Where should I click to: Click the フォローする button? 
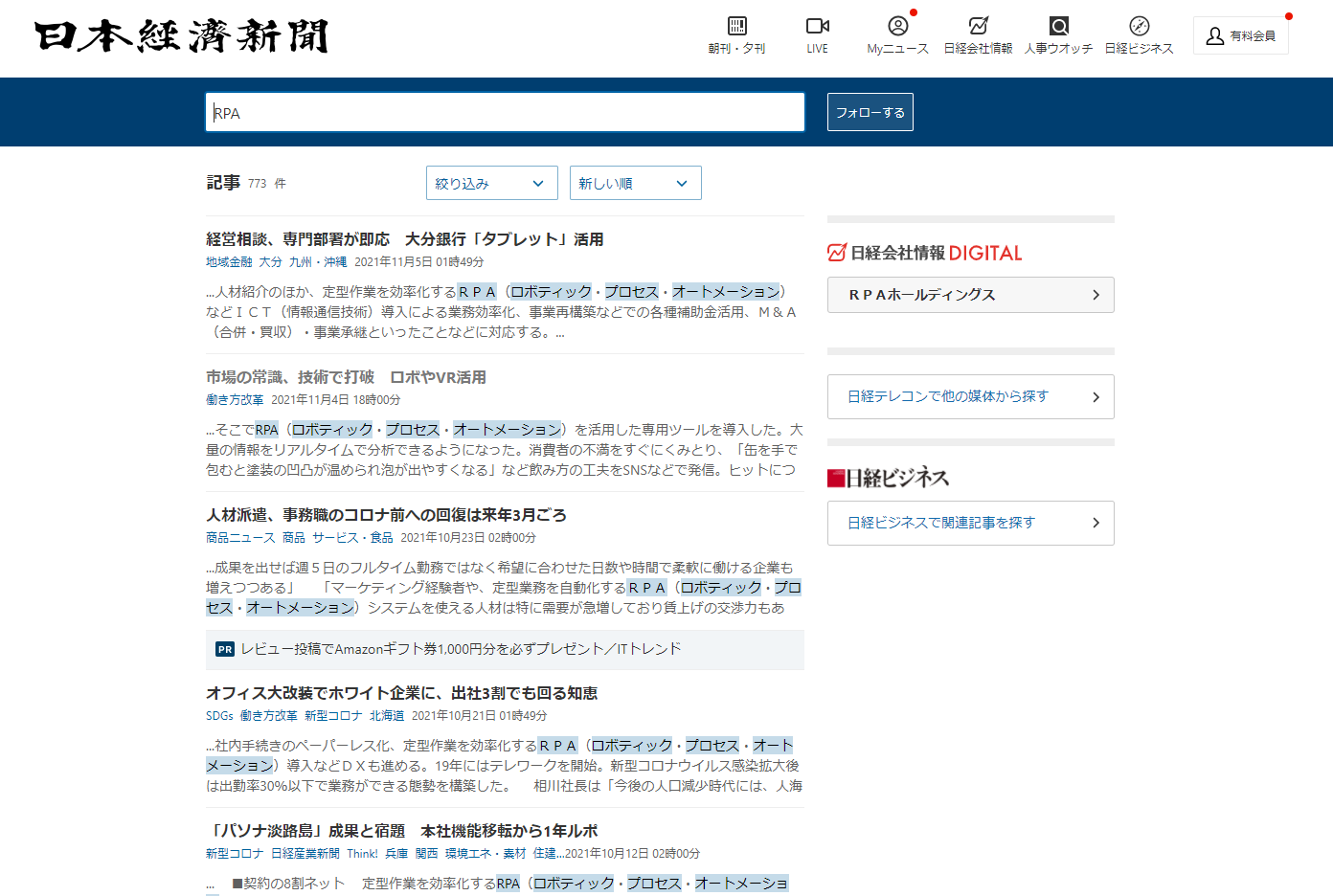point(870,112)
